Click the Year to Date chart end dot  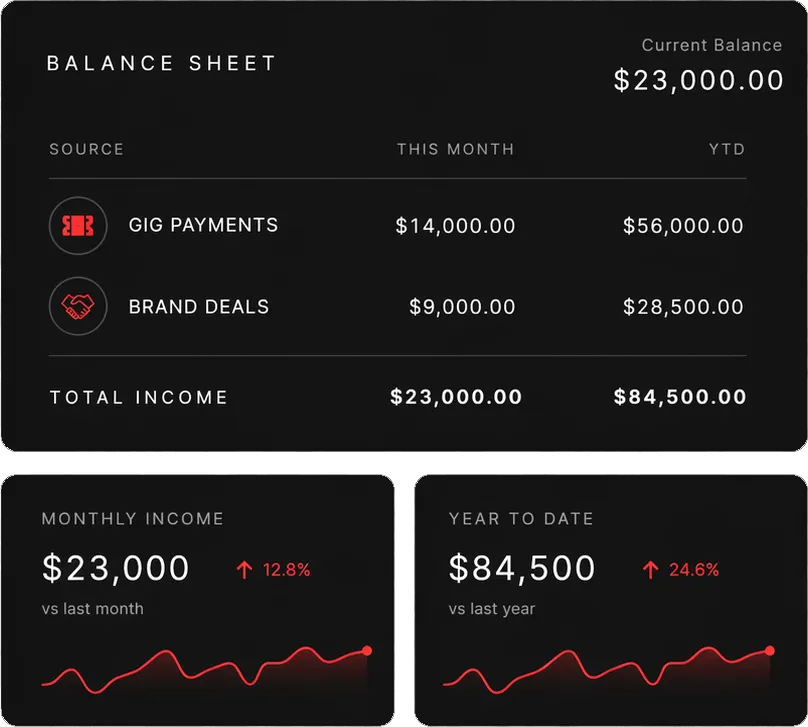pos(770,651)
